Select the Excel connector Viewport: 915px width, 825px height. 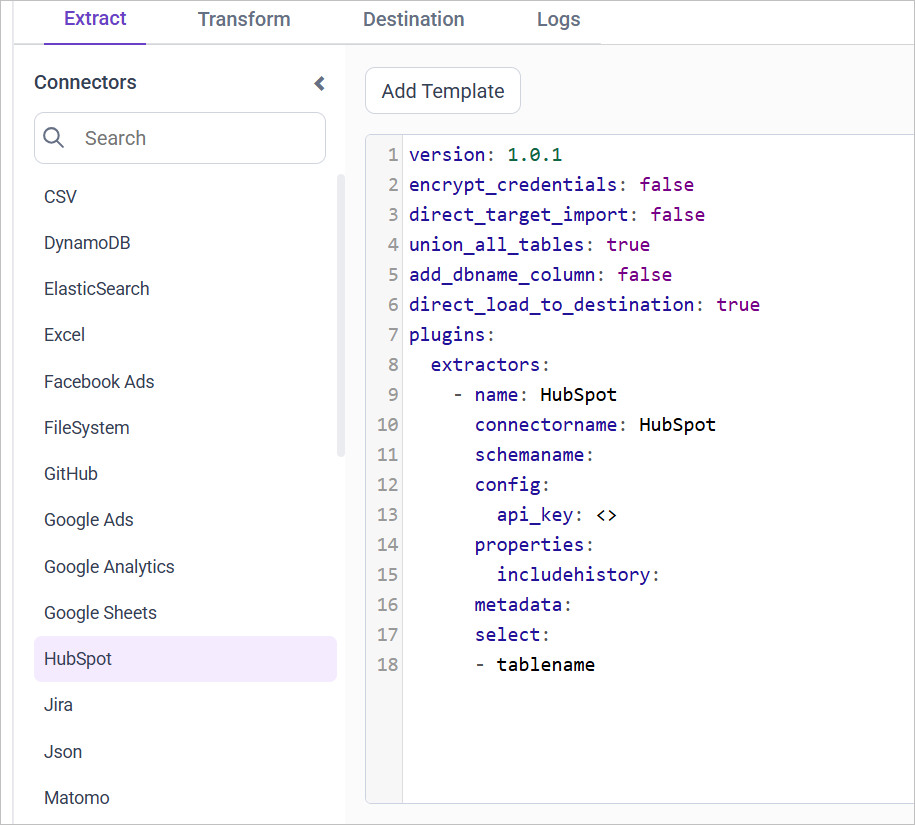coord(64,334)
